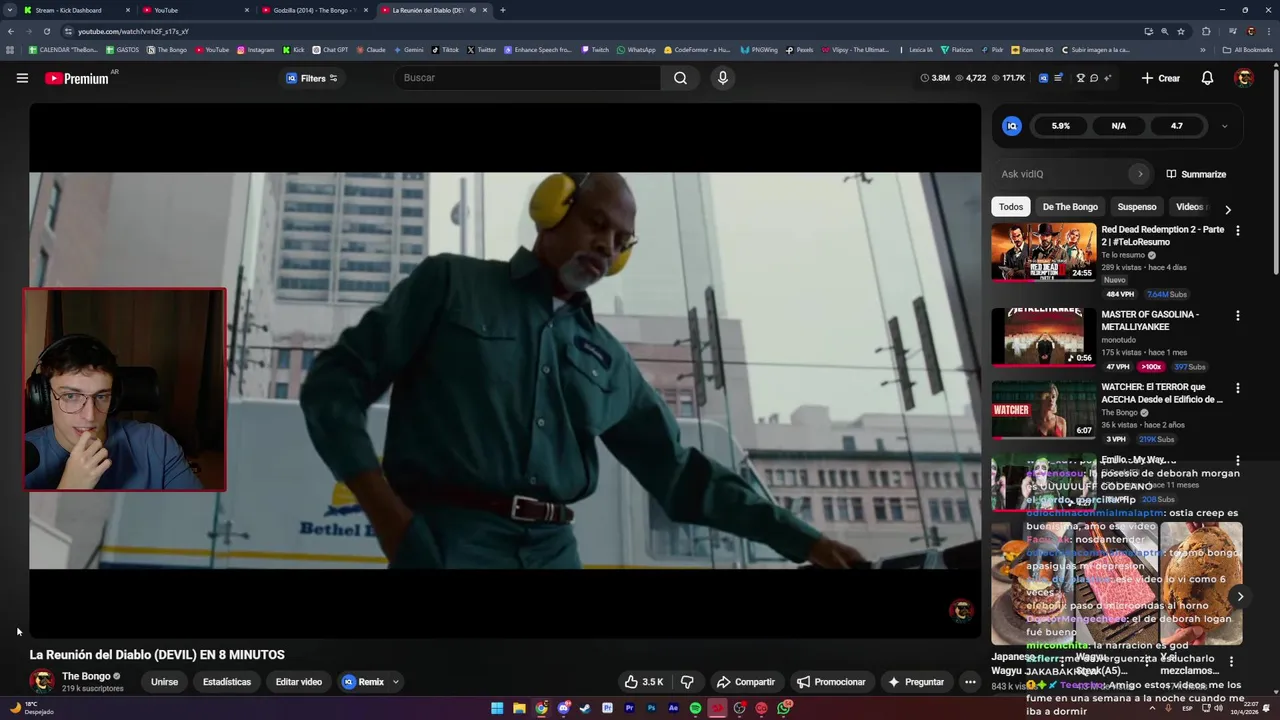Open Estadísticas for this video
The height and width of the screenshot is (720, 1280).
(x=227, y=682)
